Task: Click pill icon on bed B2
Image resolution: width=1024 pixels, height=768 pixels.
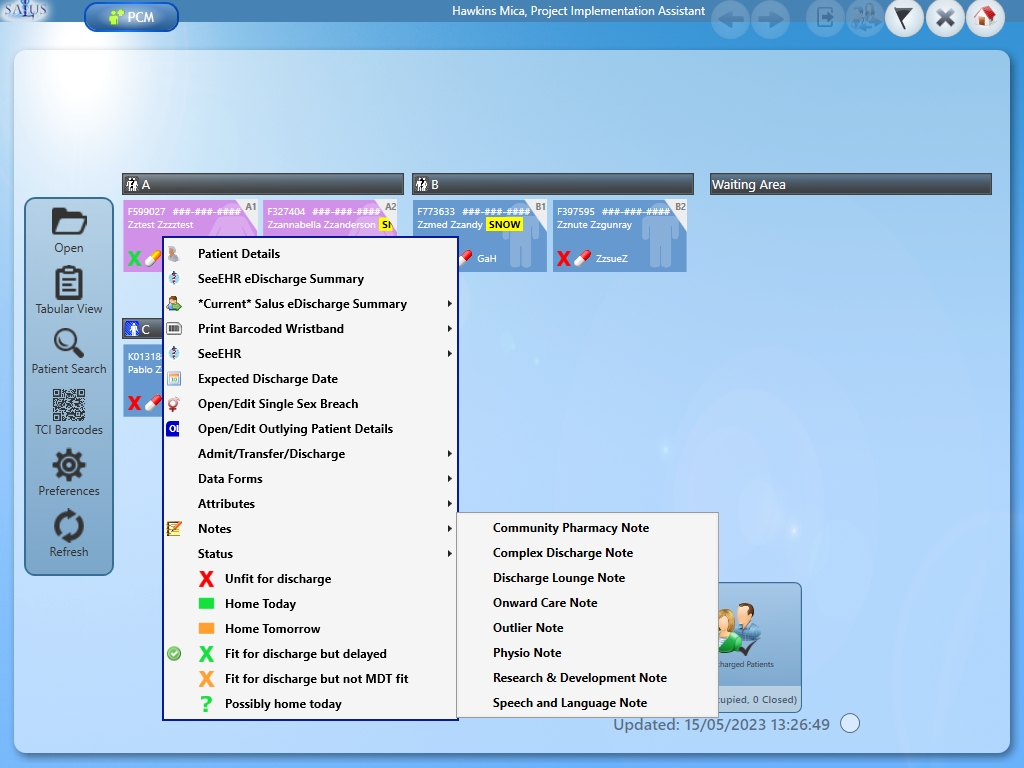Action: click(583, 258)
